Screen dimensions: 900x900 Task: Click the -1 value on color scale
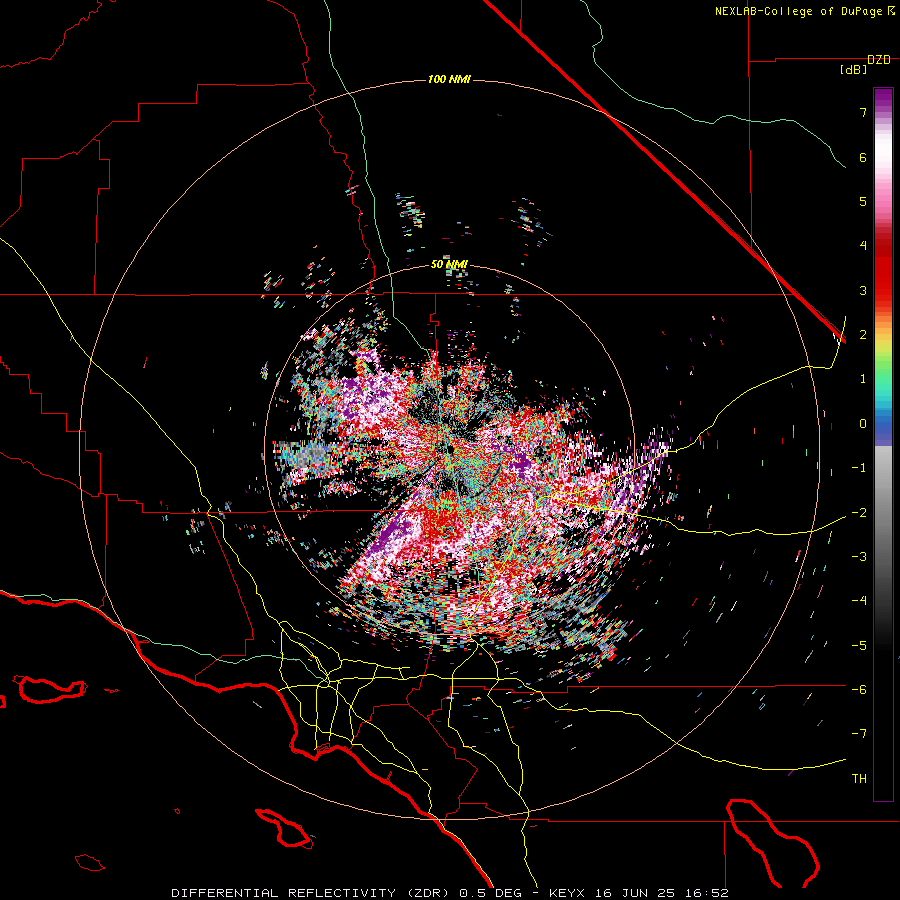click(x=859, y=468)
